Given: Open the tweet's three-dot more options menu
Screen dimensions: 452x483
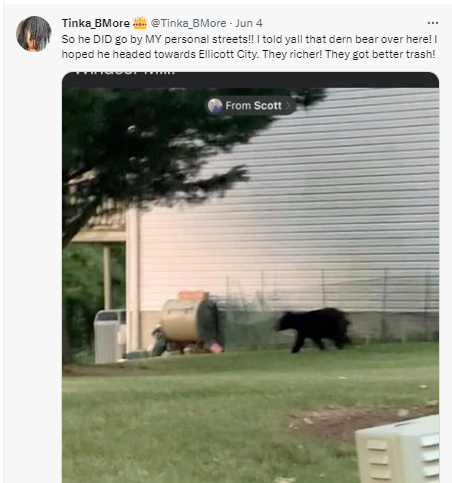Looking at the screenshot, I should coord(433,23).
